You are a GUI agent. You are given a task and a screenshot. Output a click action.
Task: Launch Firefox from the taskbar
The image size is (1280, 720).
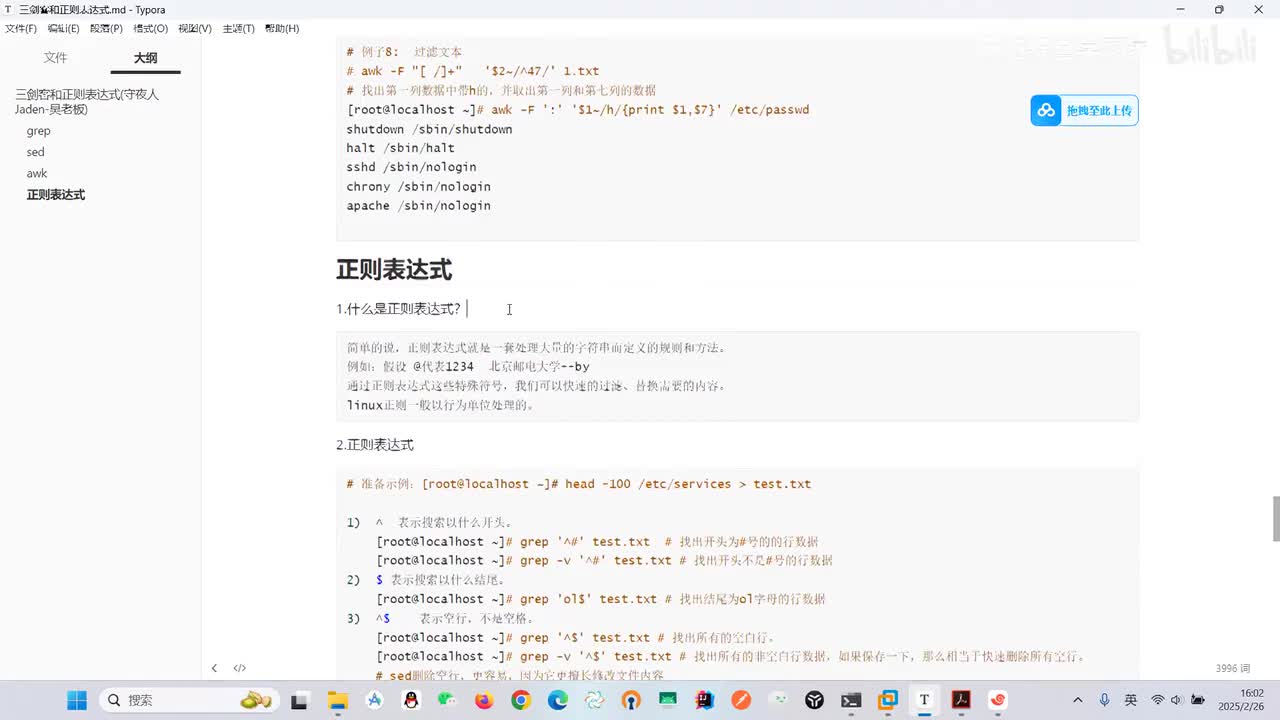click(484, 700)
